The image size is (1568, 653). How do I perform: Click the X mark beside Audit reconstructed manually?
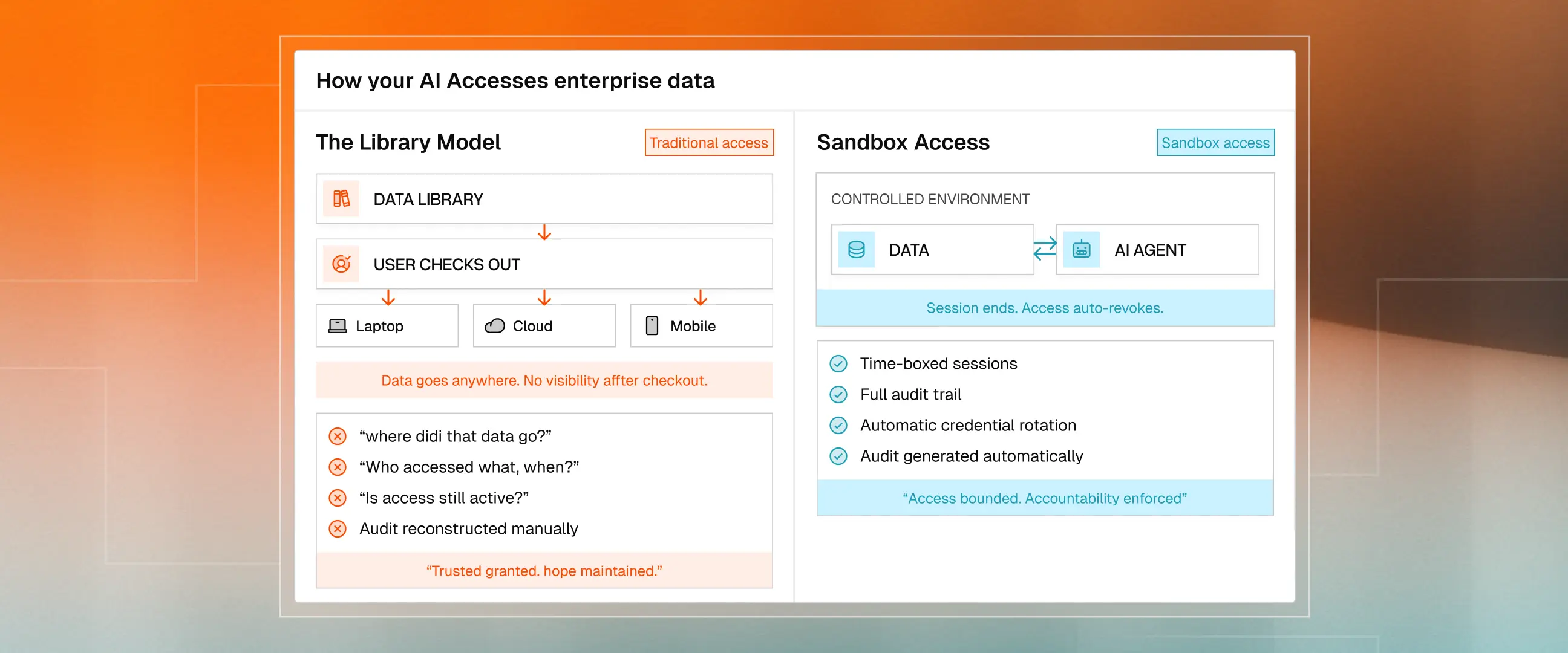pos(337,529)
